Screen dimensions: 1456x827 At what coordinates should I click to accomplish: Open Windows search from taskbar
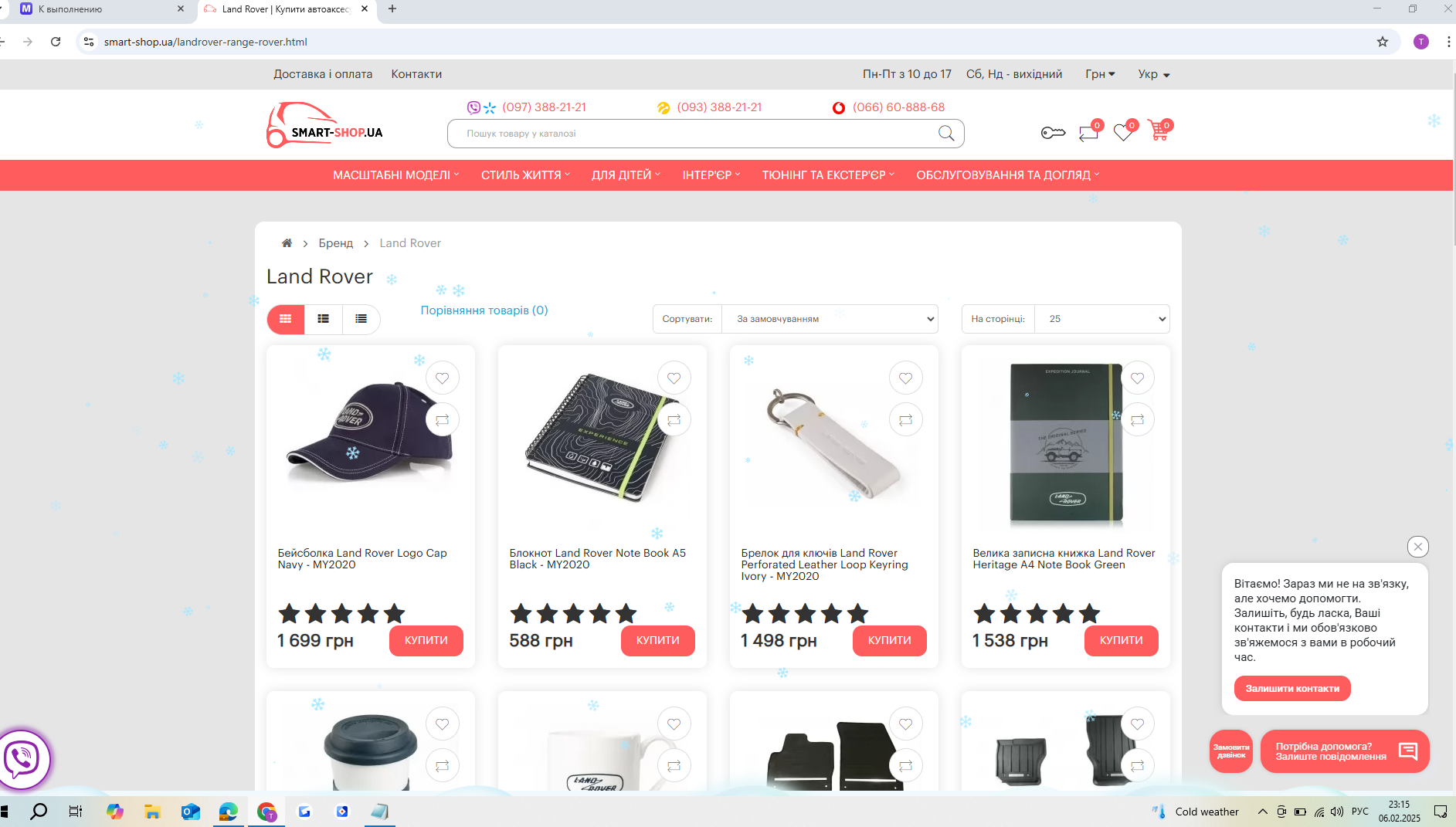click(39, 812)
